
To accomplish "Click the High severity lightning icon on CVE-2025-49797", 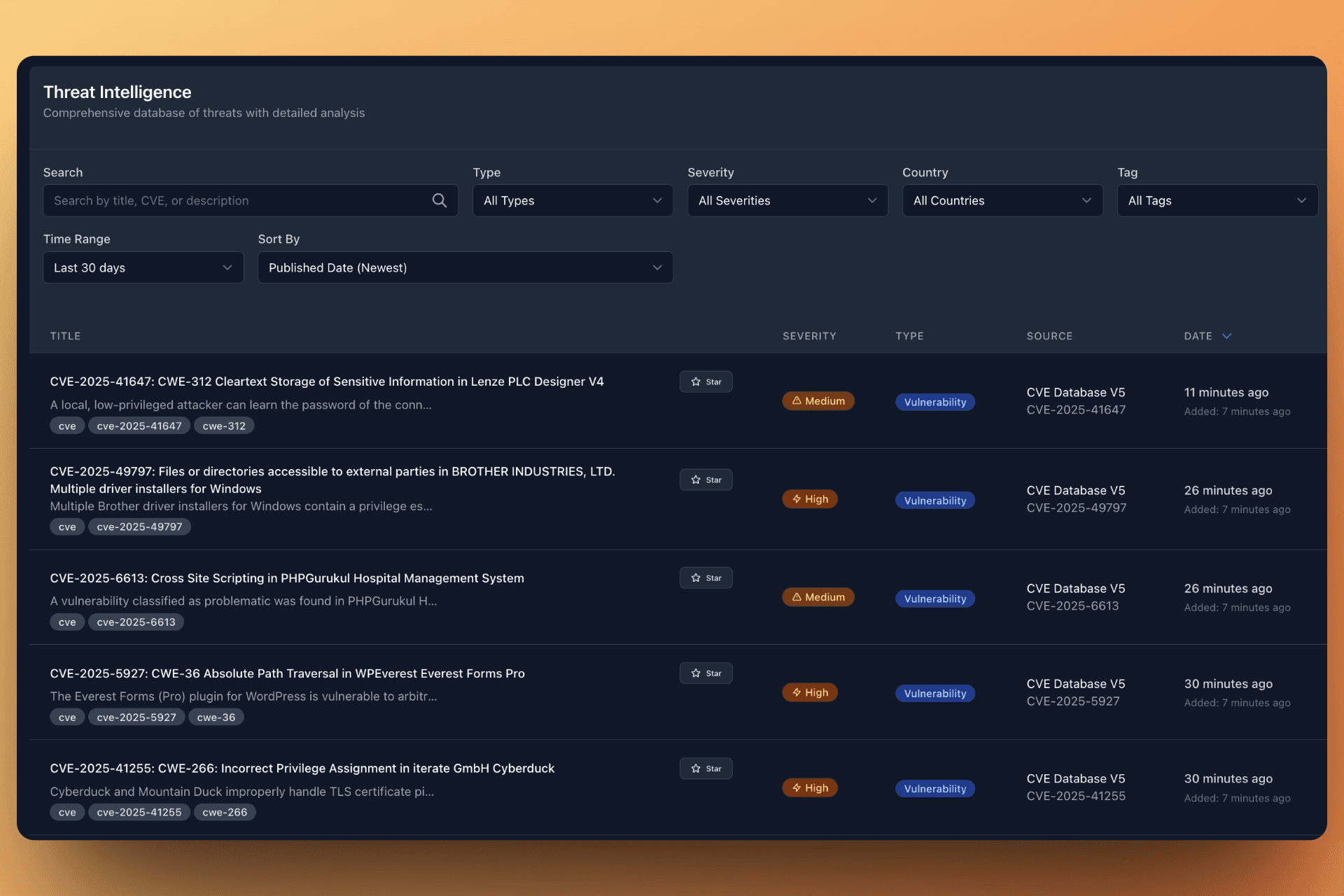I will click(797, 498).
